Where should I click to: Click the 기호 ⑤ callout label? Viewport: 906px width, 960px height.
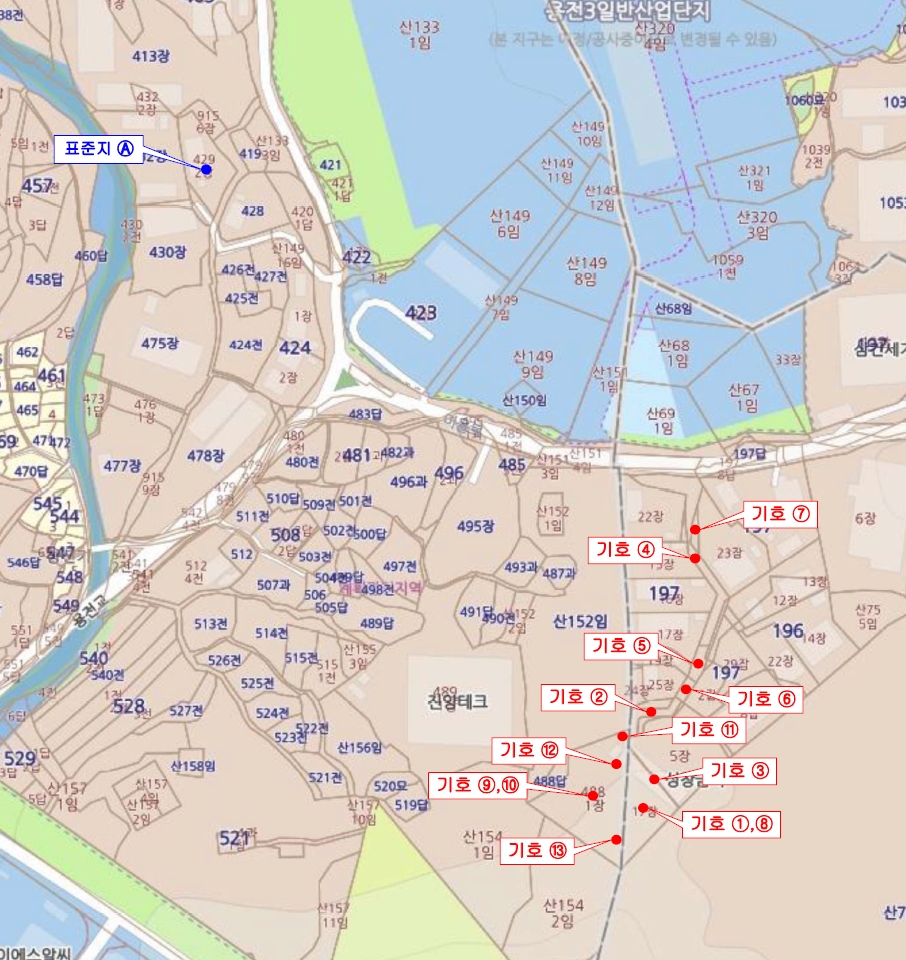[621, 646]
